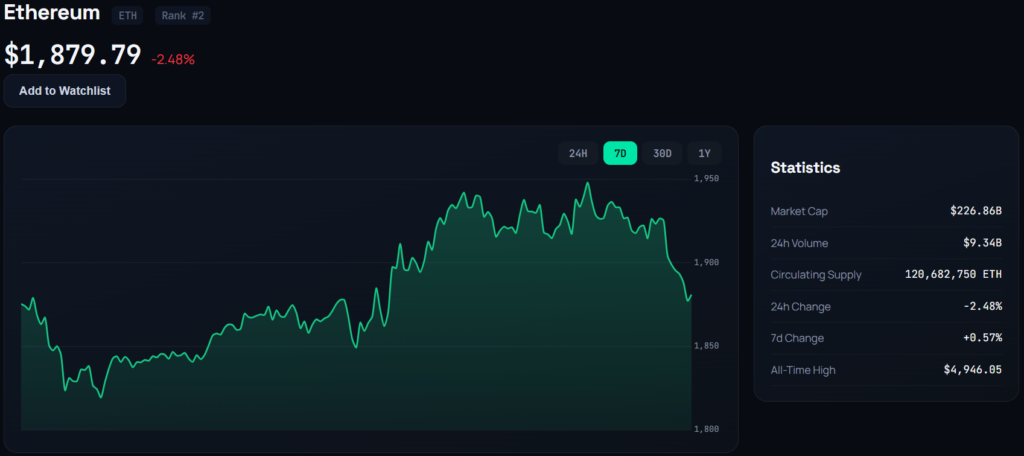
Task: Switch chart to 30D range
Action: [x=662, y=154]
